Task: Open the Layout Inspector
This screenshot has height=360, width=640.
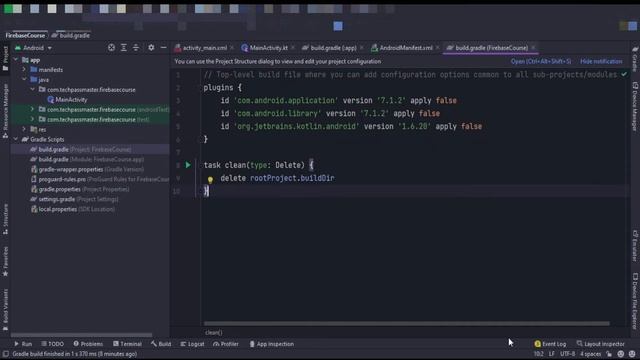Action: [x=600, y=344]
